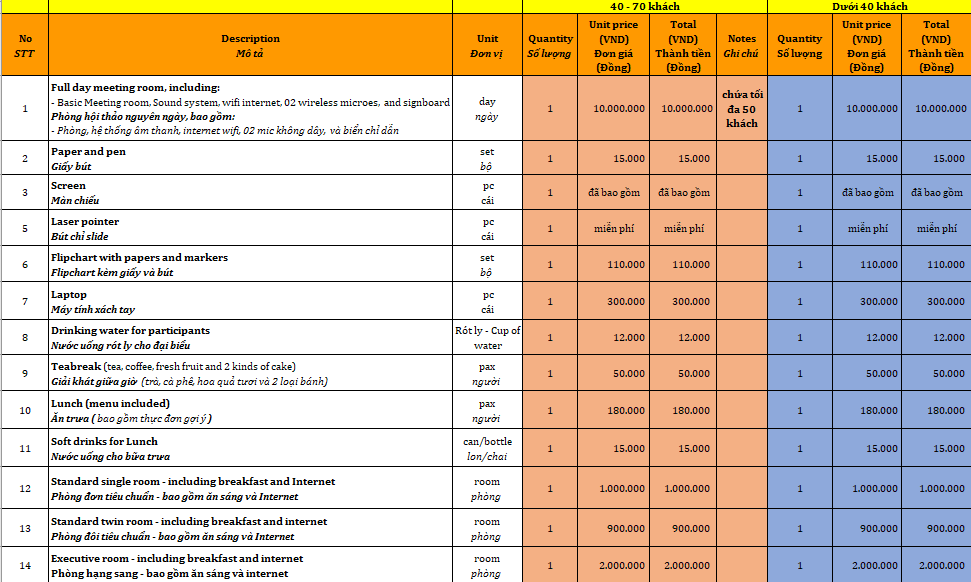Select the 'chứa tối đa 50 khách' note cell
Screen dimensions: 971x582
pos(741,108)
